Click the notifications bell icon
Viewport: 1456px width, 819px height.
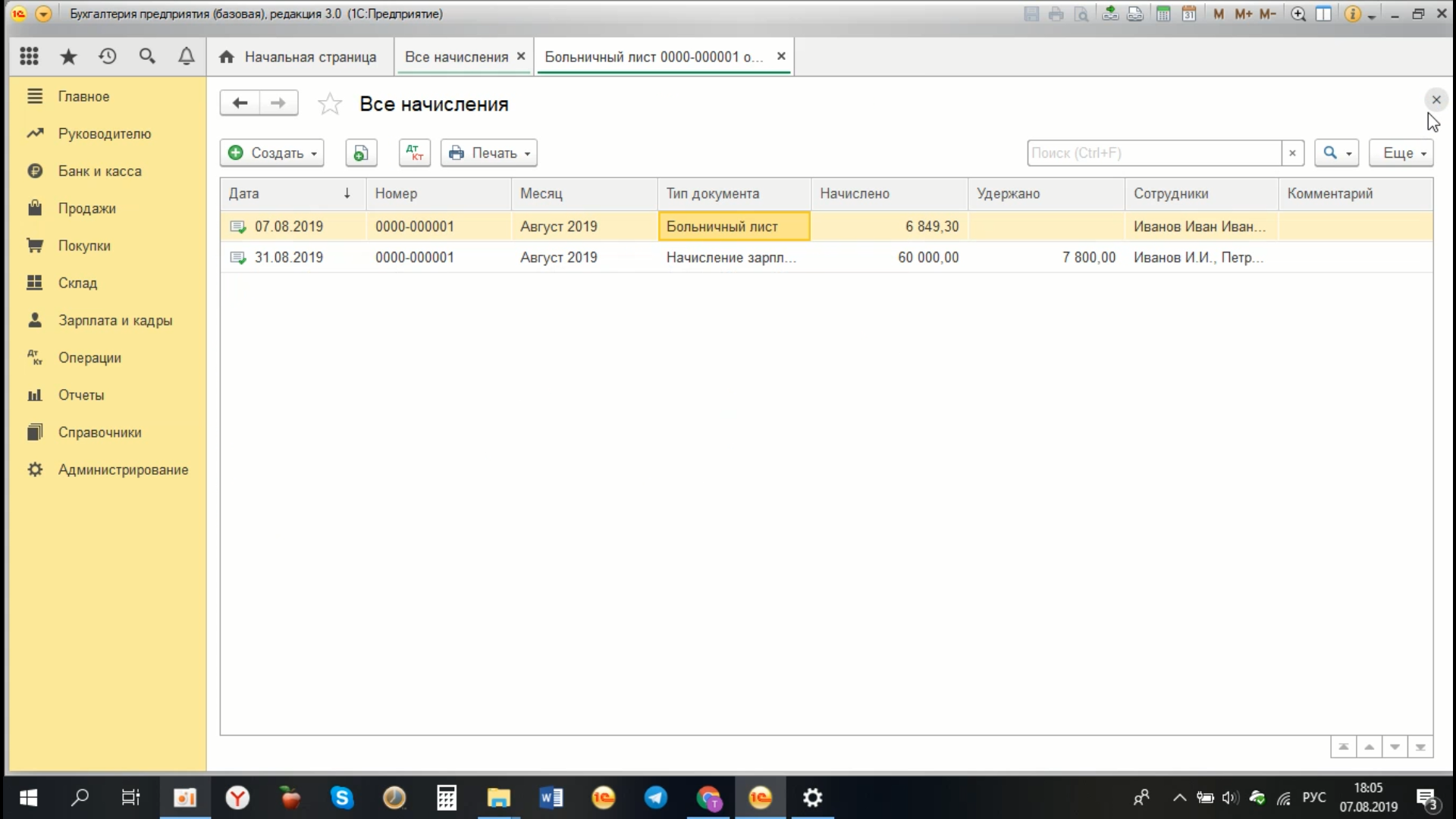pos(186,56)
